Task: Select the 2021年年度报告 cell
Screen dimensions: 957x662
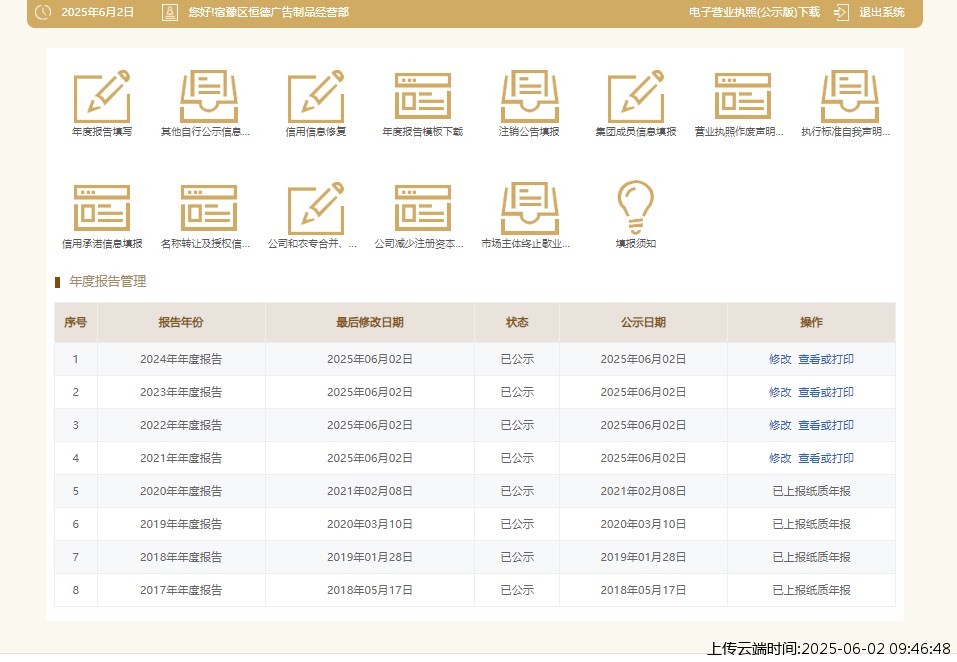Action: (x=181, y=458)
